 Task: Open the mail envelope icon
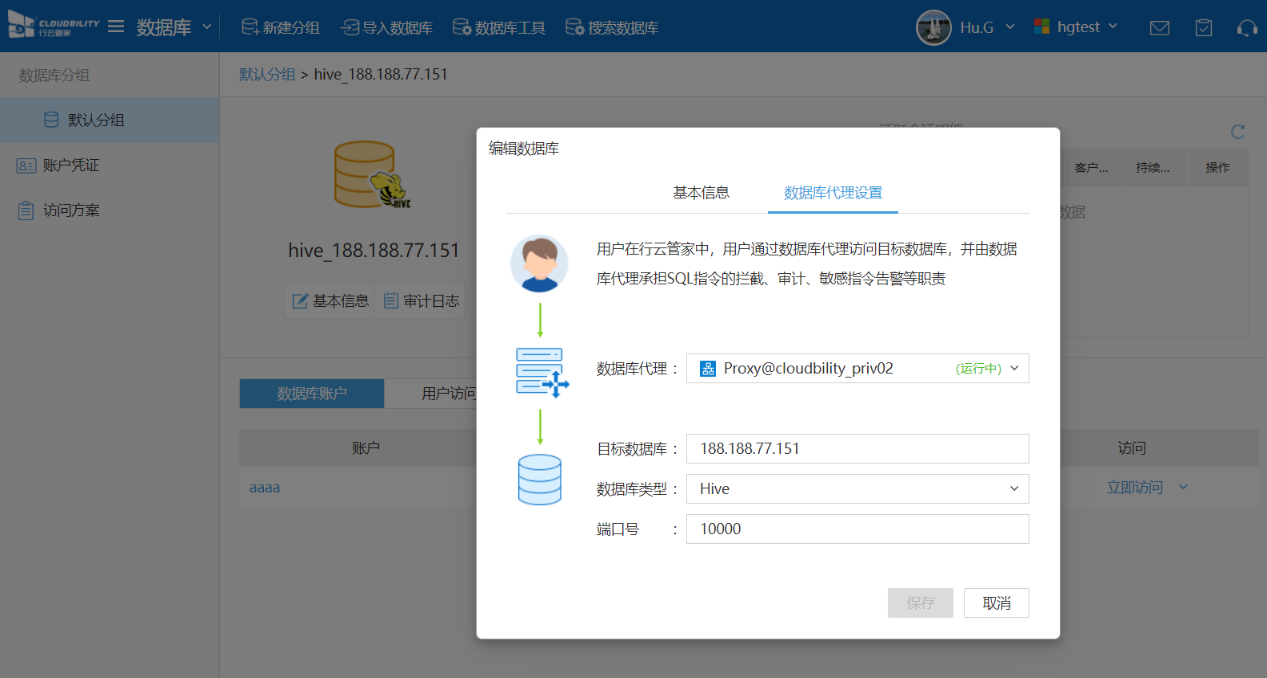click(1159, 28)
